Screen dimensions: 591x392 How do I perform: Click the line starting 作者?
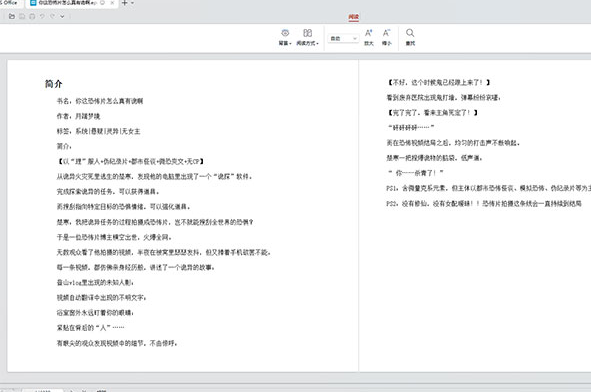click(78, 116)
